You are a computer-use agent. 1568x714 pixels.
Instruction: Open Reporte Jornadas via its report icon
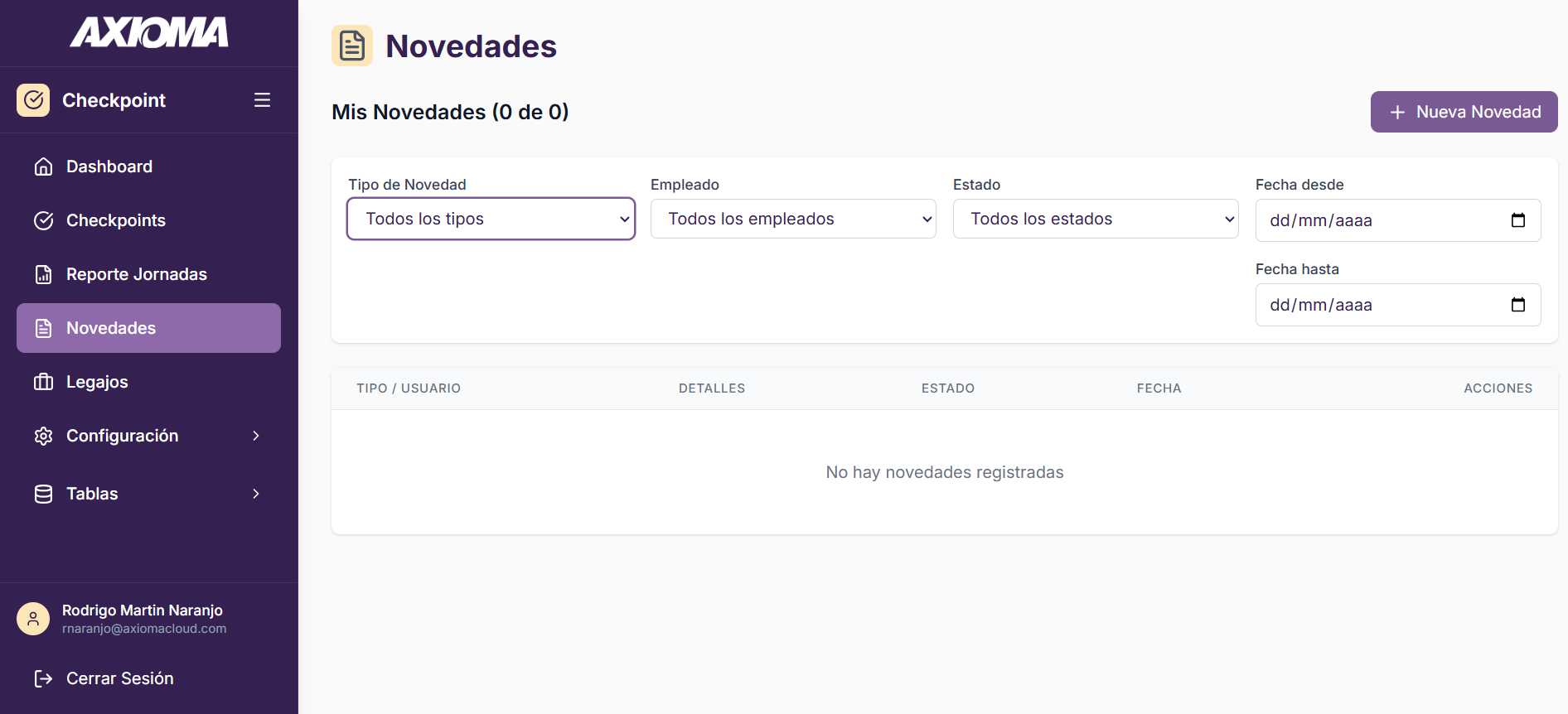[43, 274]
